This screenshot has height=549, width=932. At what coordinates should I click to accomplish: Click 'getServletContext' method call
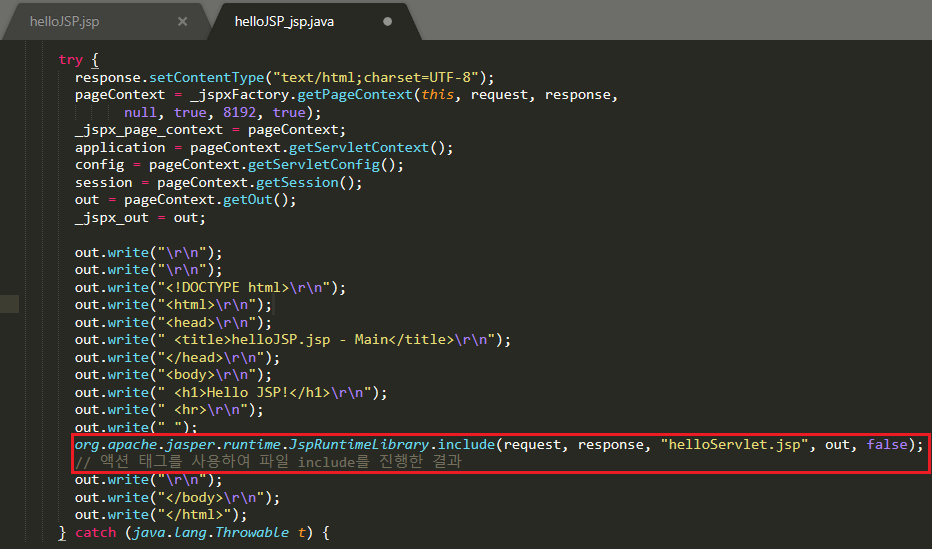coord(358,147)
